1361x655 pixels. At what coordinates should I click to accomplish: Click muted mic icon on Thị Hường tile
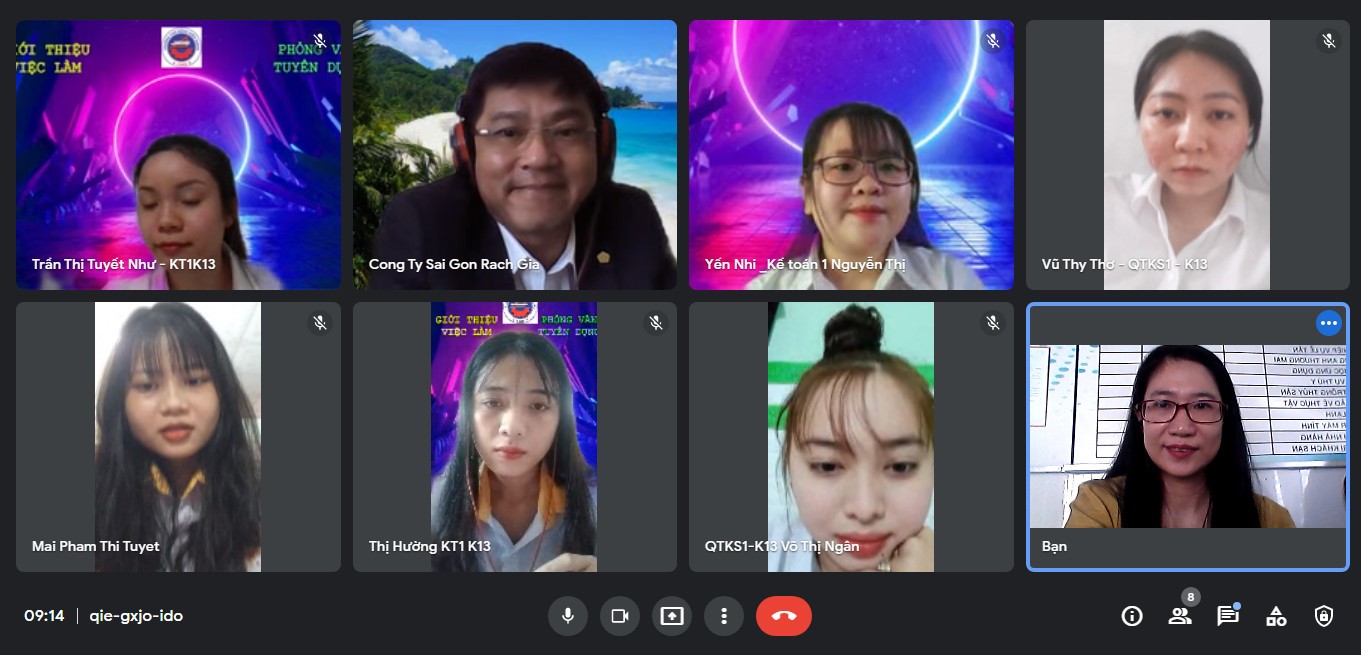pyautogui.click(x=656, y=323)
